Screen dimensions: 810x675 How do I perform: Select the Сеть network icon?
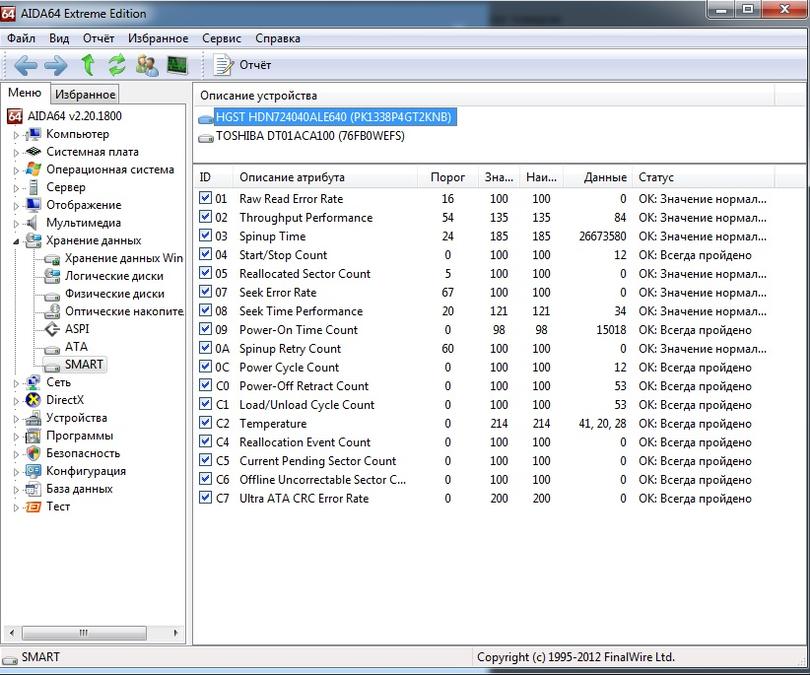(x=34, y=382)
